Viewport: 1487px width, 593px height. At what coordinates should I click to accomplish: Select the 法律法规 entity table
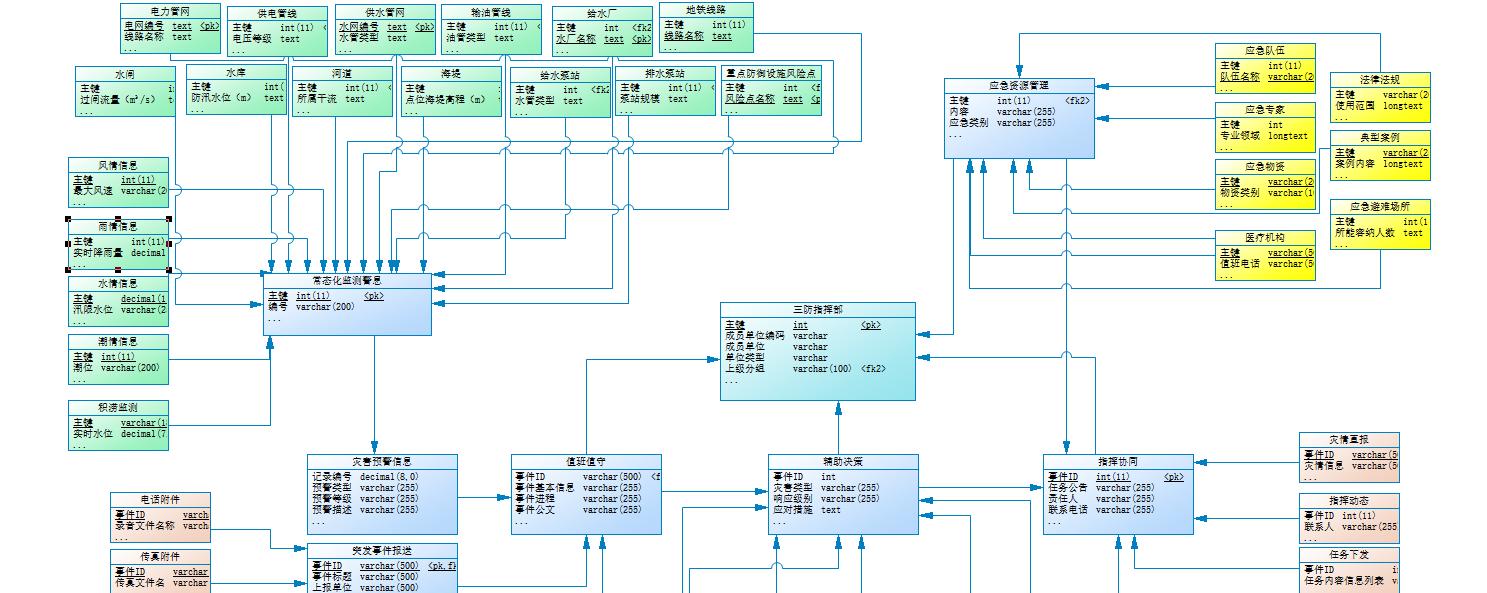point(1380,97)
